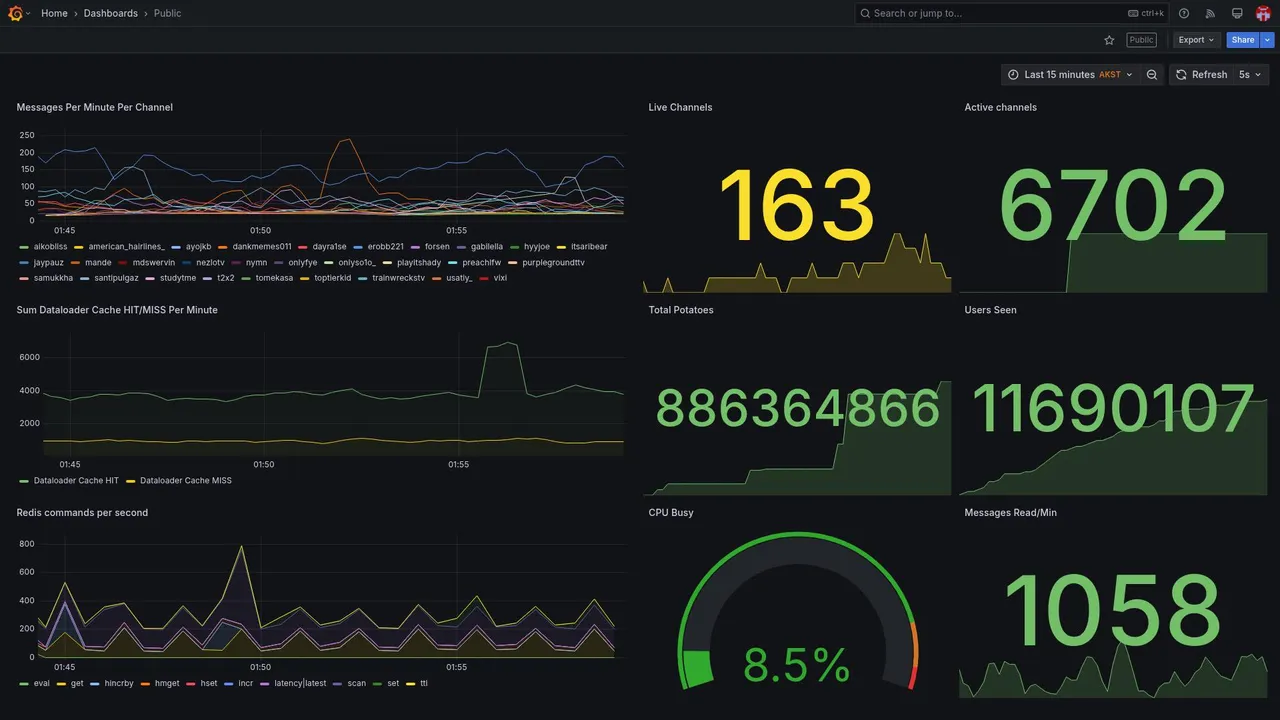Open the 5s refresh interval dropdown
The image size is (1280, 720).
(1250, 75)
